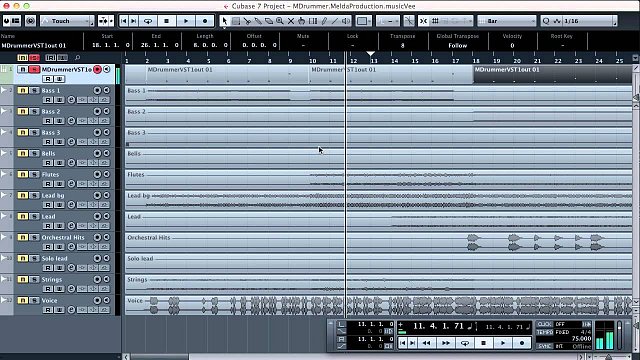Expand the Bass 1 track lanes

[4, 90]
